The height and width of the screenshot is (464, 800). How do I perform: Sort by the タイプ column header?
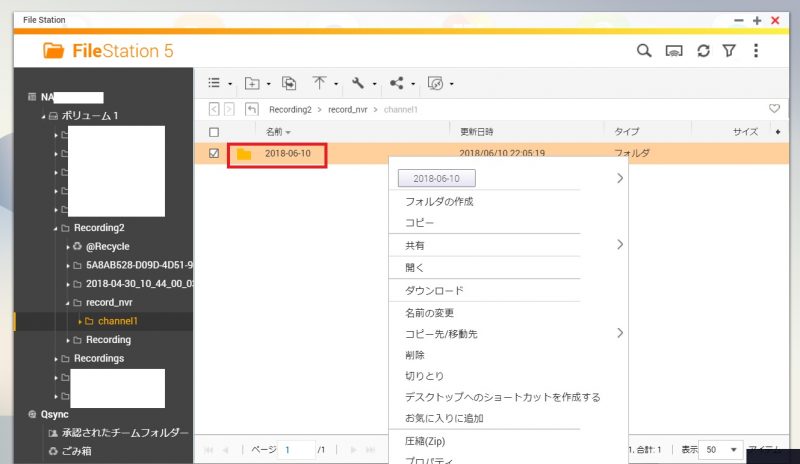point(627,132)
